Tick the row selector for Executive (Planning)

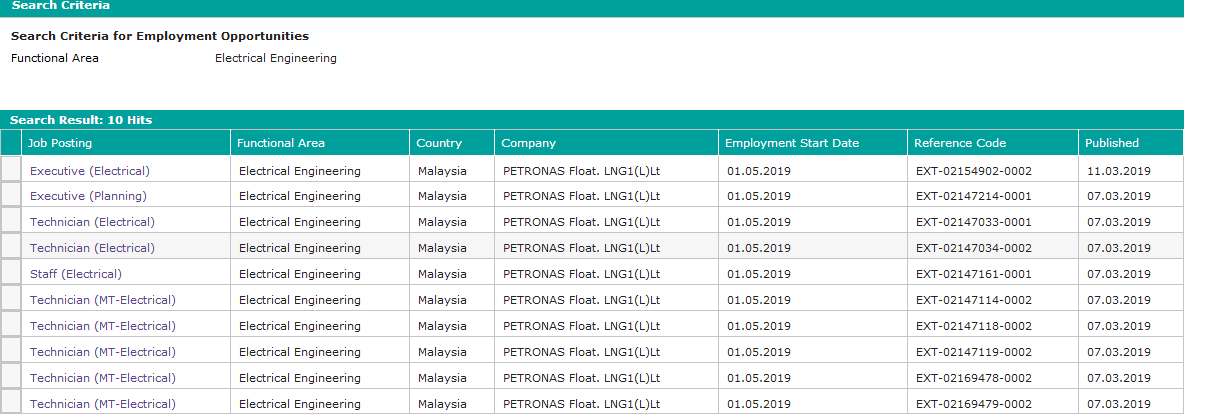(x=11, y=196)
